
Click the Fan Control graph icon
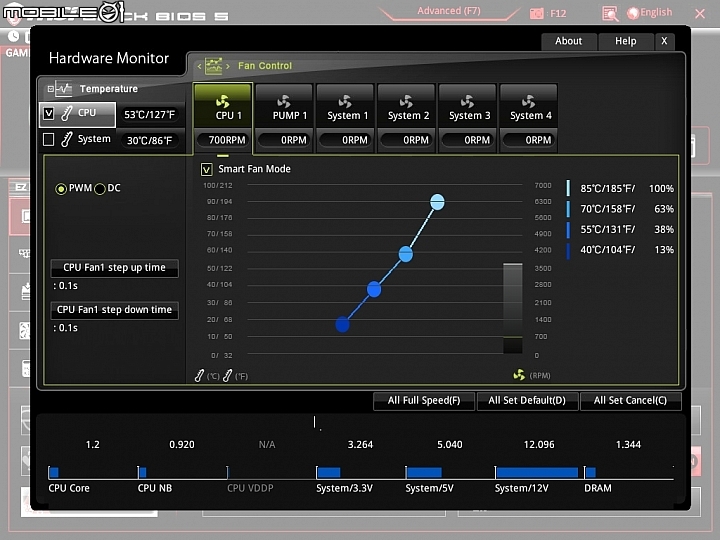(214, 66)
